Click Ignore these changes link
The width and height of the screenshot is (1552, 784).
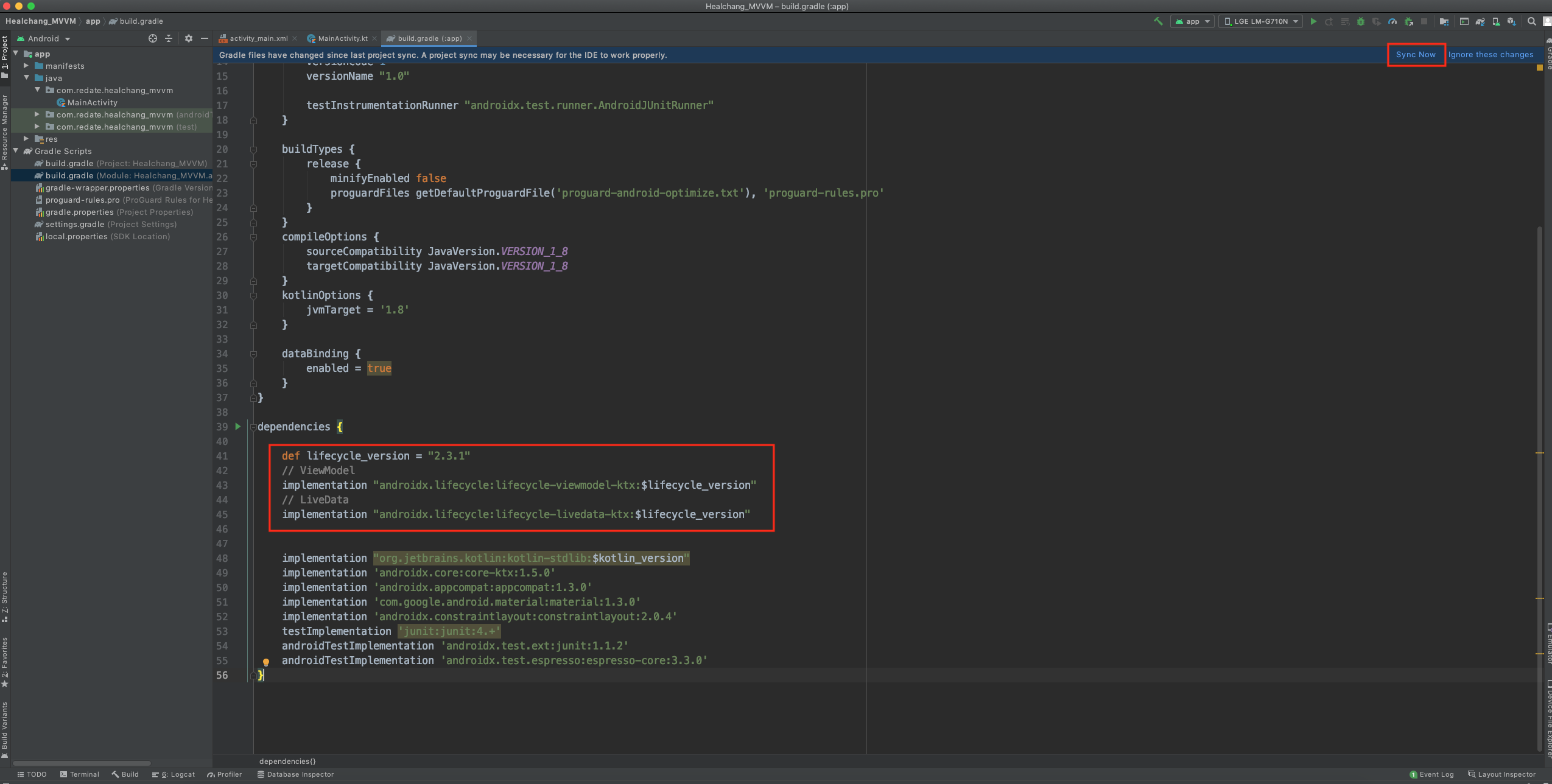click(1491, 55)
